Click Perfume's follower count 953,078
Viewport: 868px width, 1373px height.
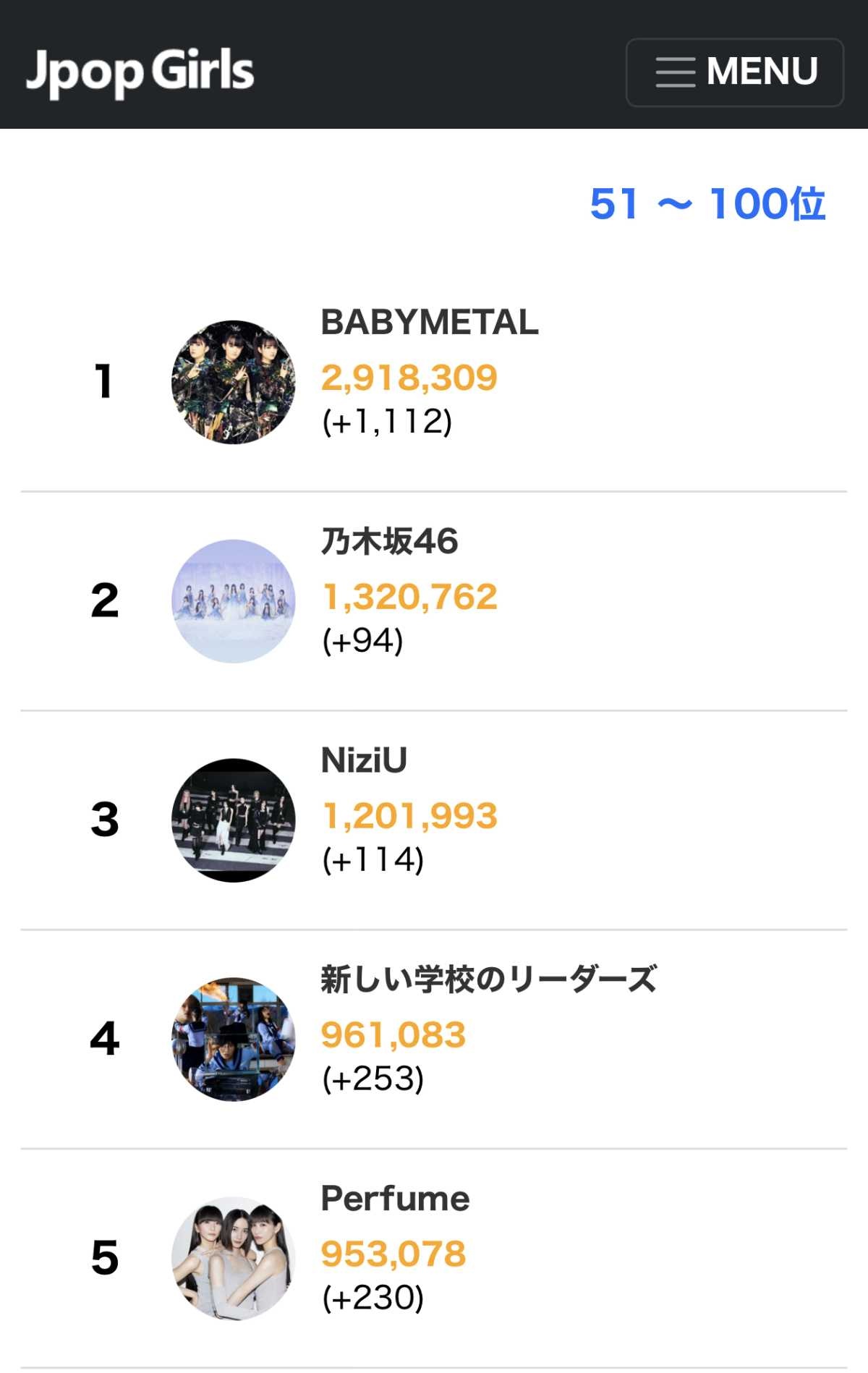(393, 1254)
